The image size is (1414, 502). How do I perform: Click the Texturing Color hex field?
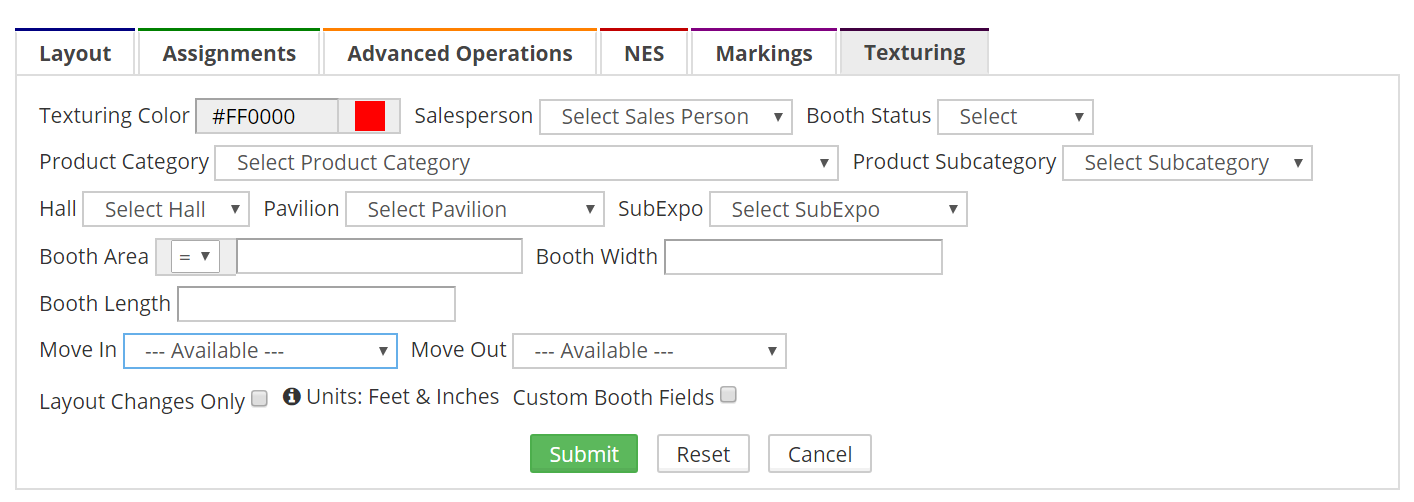(x=266, y=116)
